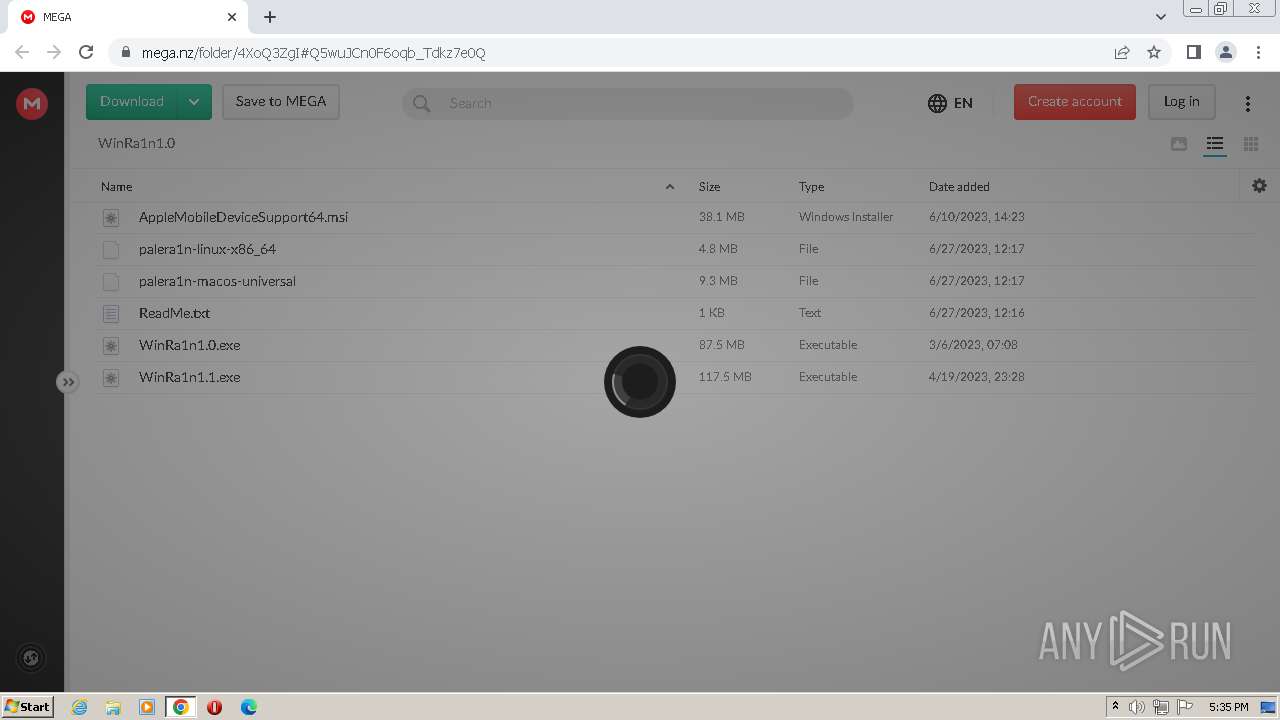Click the Windows Installer type cell
1280x720 pixels.
[x=846, y=217]
